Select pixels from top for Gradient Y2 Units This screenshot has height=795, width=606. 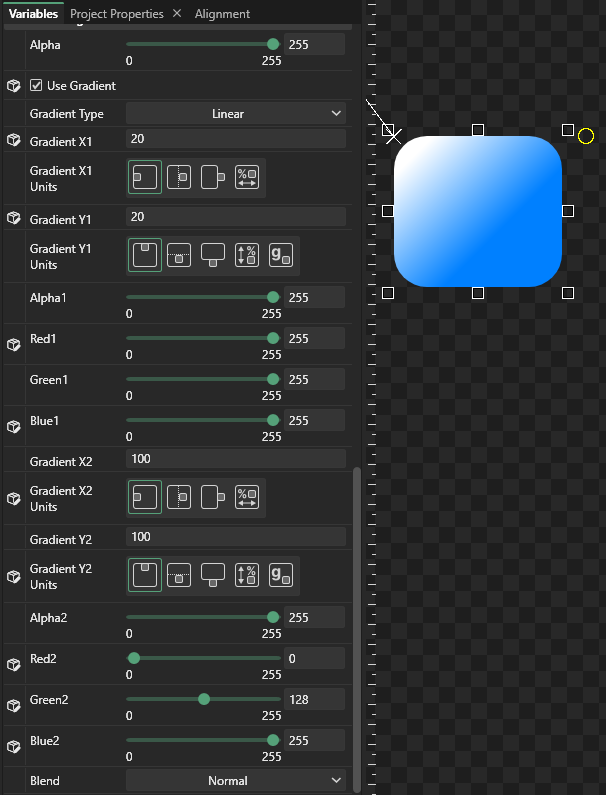point(144,576)
